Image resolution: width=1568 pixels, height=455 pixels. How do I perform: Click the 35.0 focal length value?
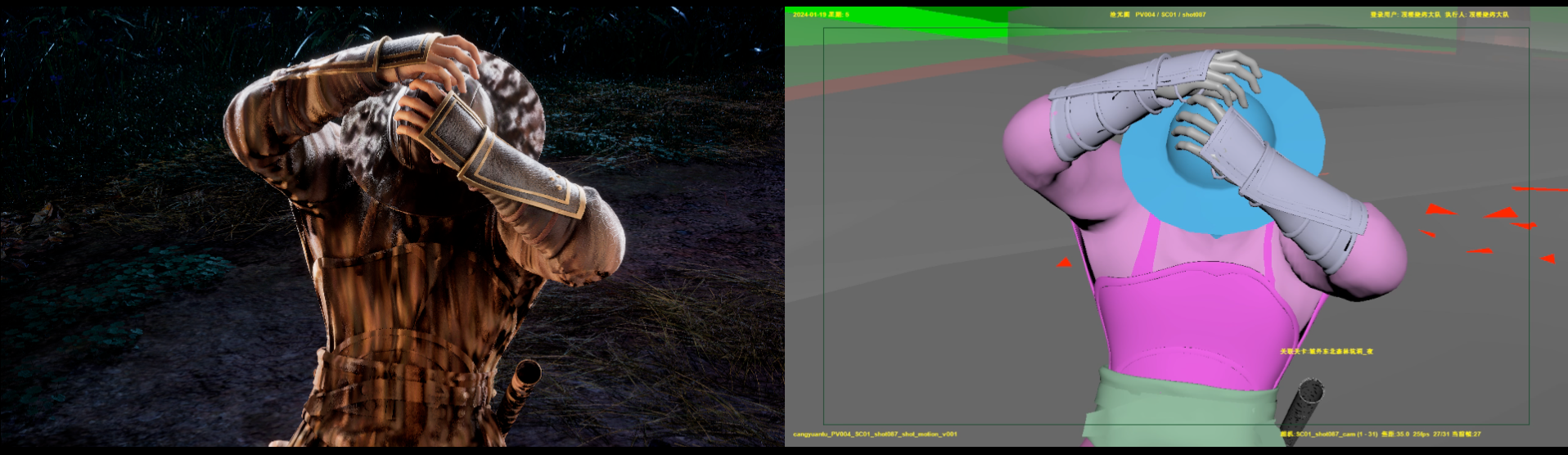click(1403, 434)
